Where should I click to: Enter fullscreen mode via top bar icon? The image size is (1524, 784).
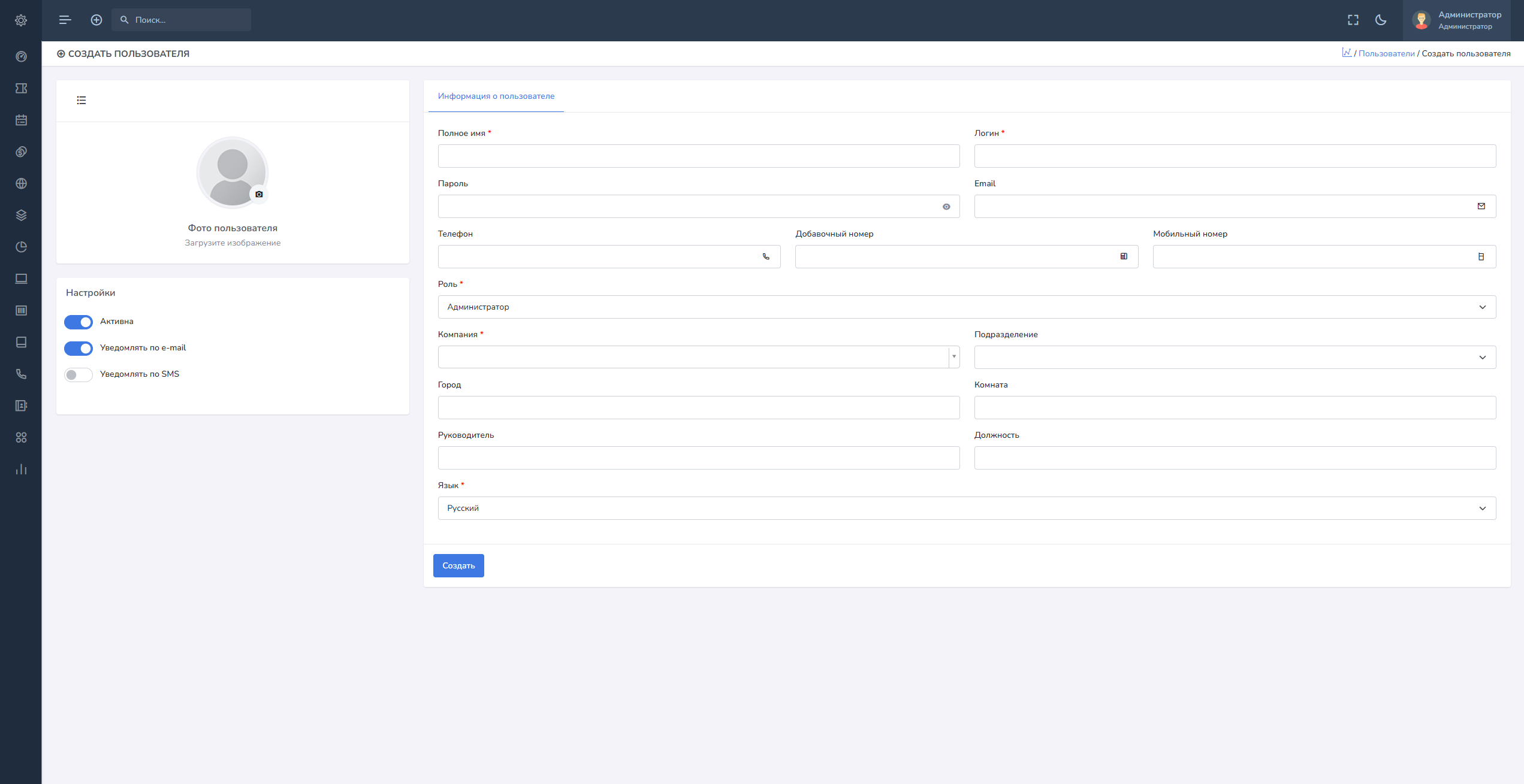(x=1353, y=20)
